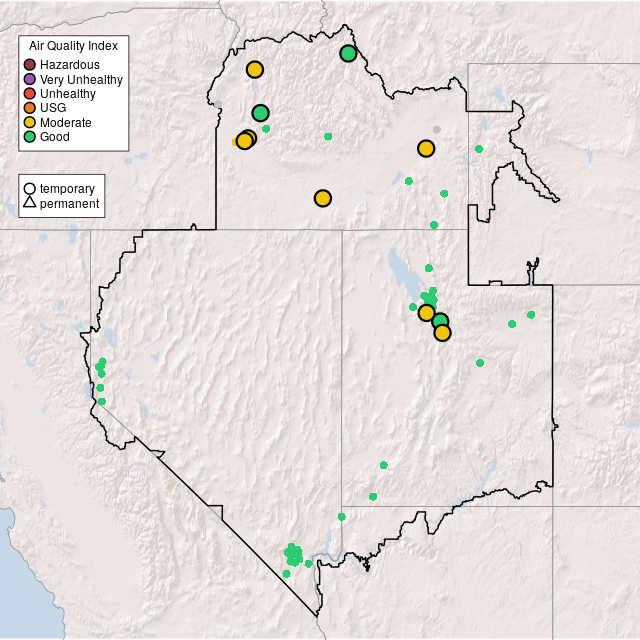
Task: Select the large green marker between two yellow markers
Action: point(439,321)
